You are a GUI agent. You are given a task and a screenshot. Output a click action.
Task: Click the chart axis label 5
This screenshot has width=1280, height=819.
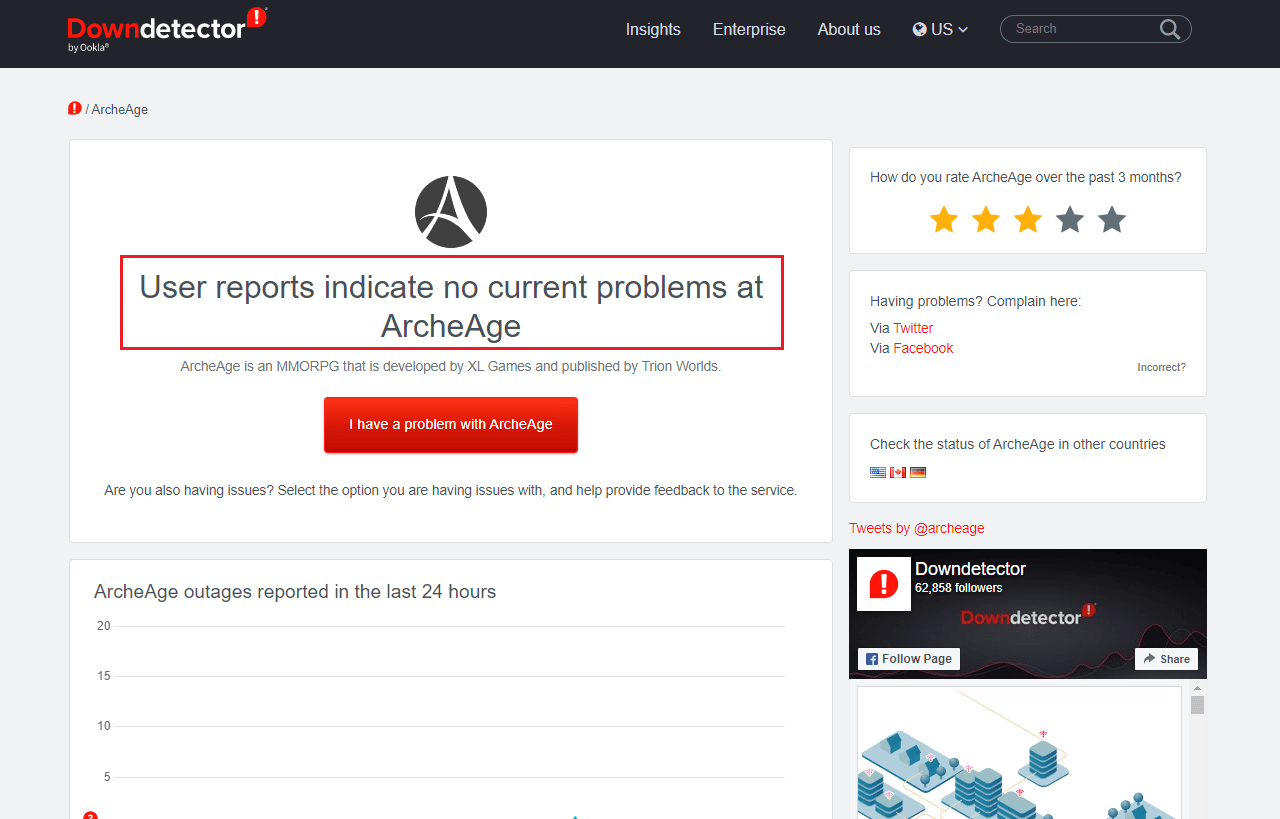pos(107,777)
